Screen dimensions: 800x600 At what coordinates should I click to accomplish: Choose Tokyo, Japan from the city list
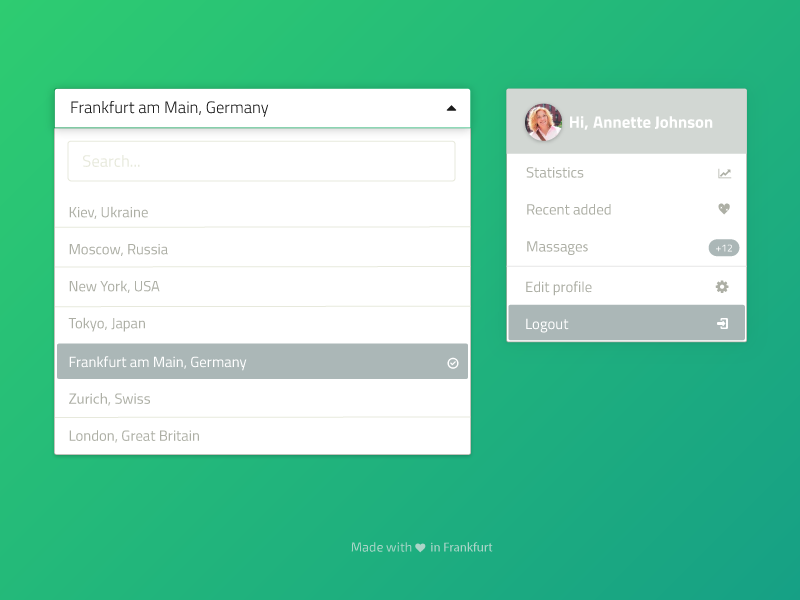pyautogui.click(x=106, y=324)
